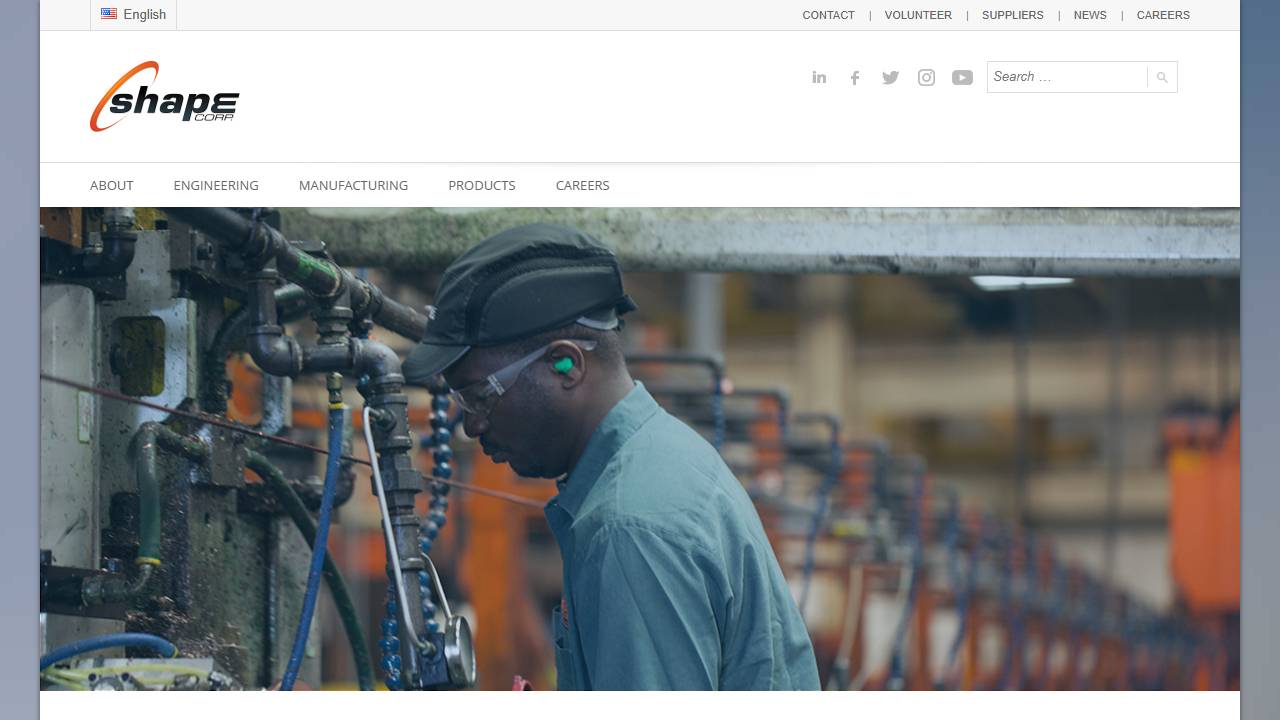Open the CONTACT link

click(x=828, y=15)
